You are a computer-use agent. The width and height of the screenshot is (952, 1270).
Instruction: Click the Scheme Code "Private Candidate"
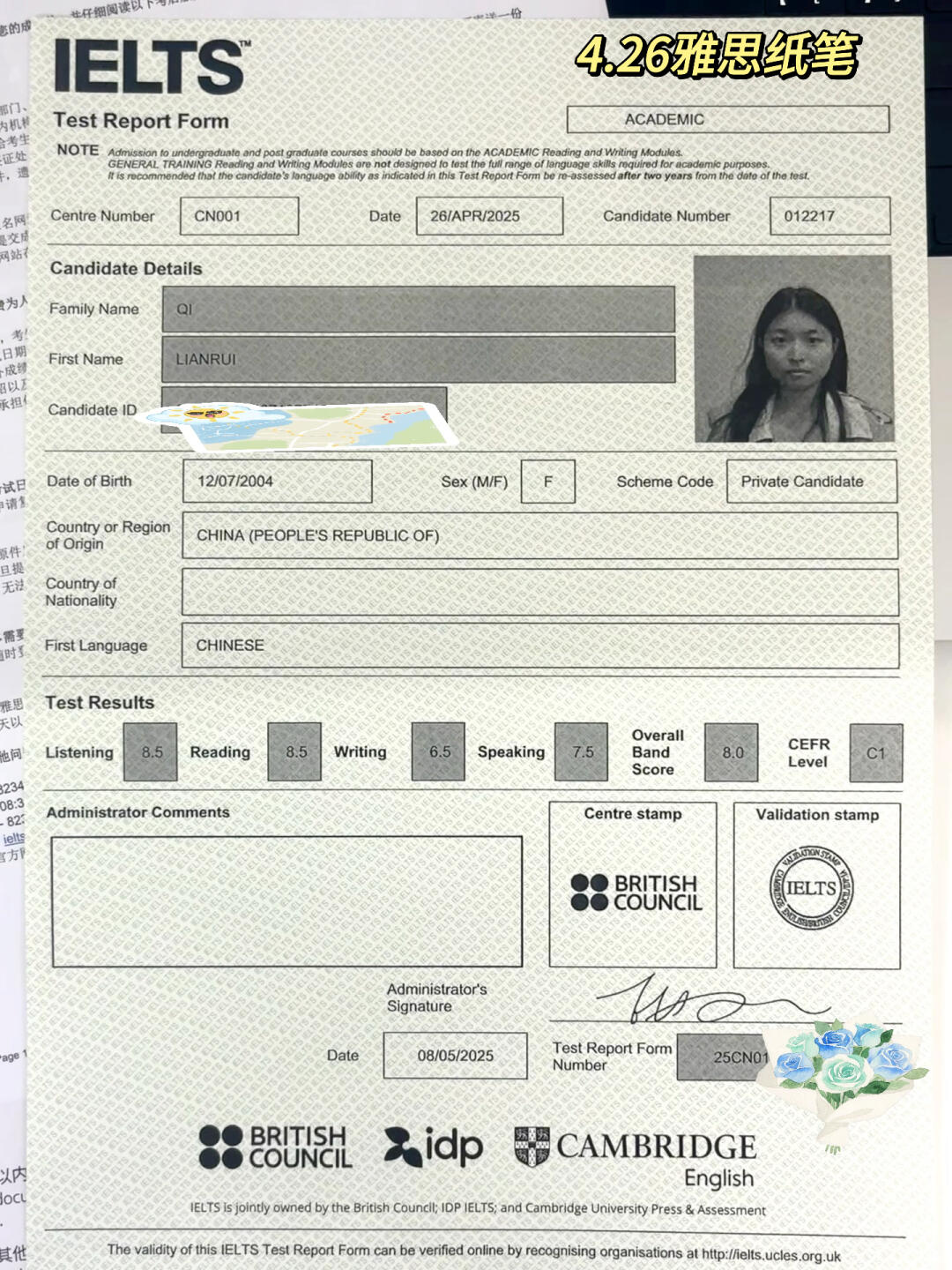tap(812, 482)
